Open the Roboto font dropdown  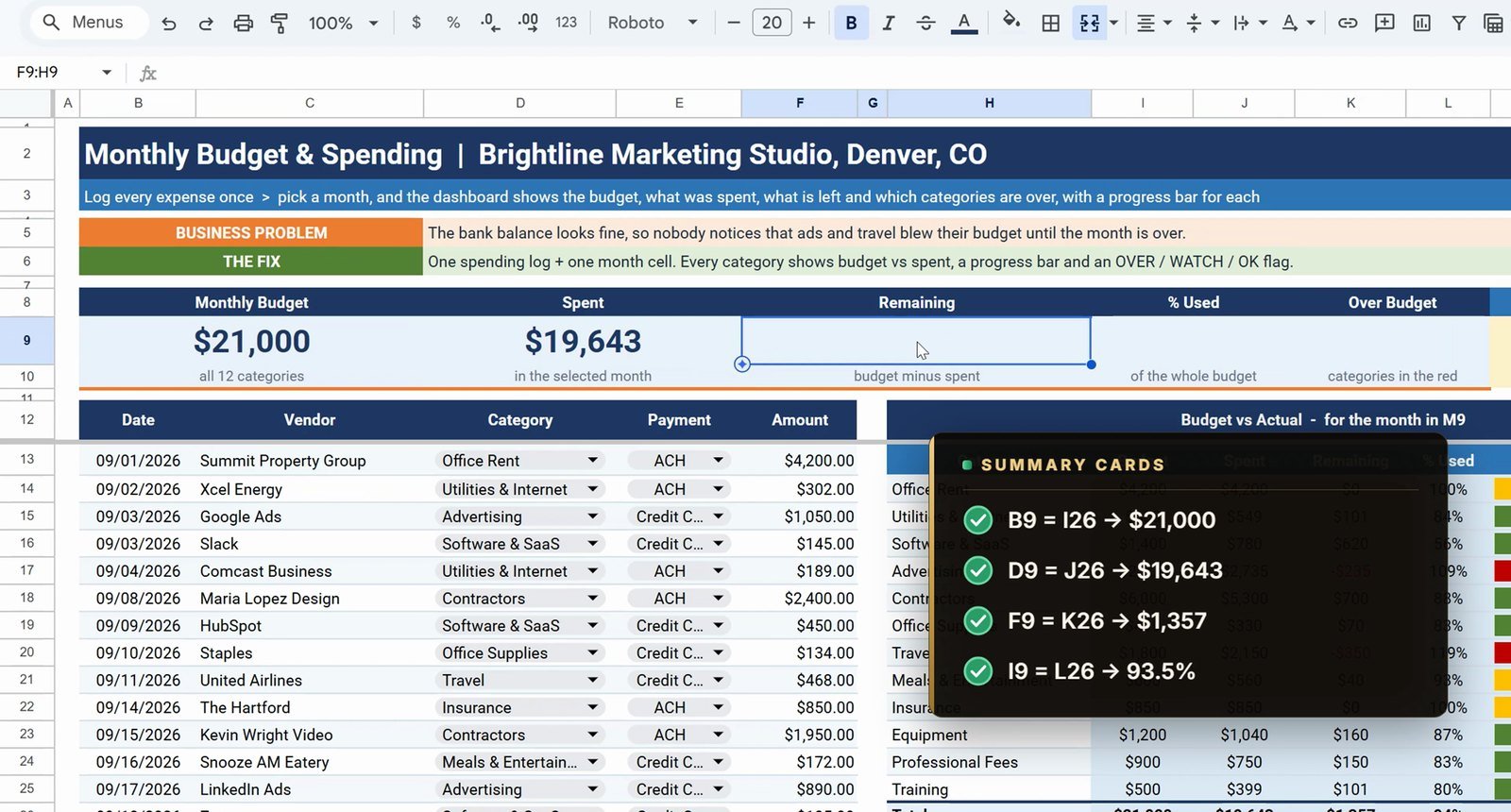[652, 23]
